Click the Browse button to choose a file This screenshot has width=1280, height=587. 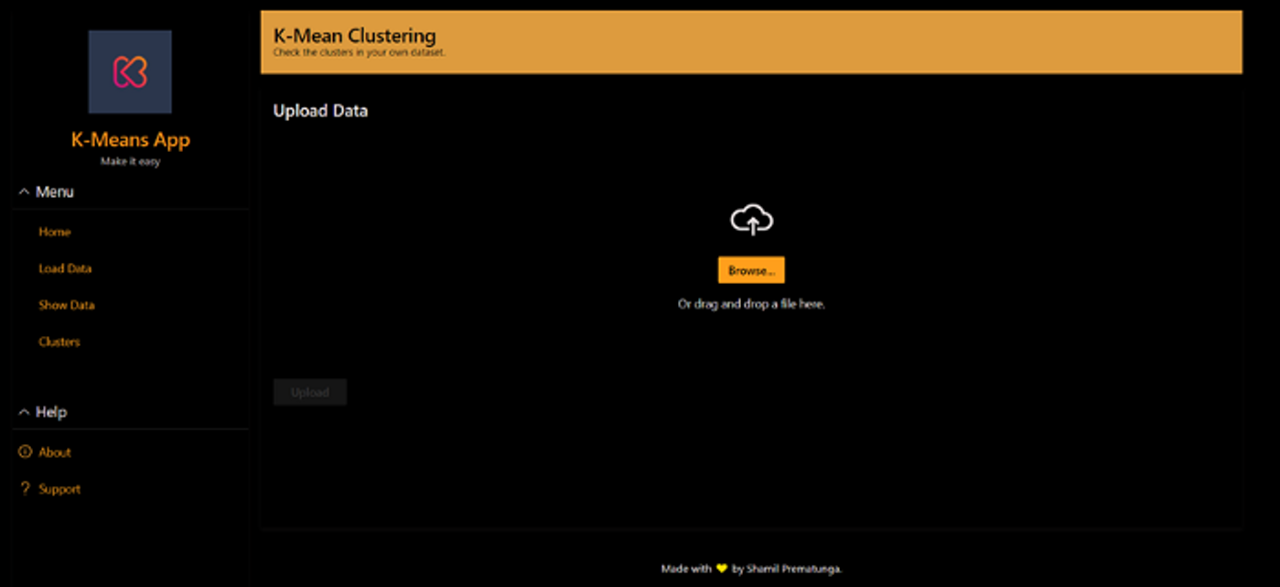(x=751, y=269)
